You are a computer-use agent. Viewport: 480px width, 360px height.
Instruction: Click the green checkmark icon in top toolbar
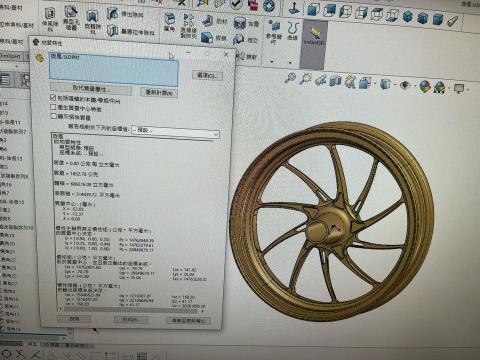(236, 4)
